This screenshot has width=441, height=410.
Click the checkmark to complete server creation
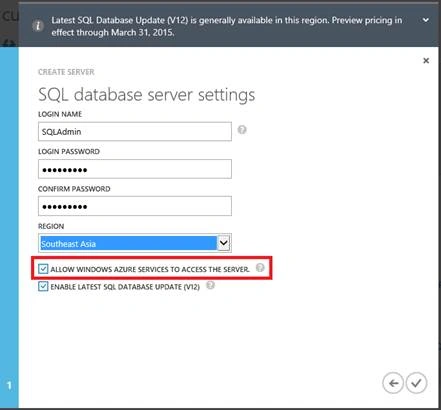(416, 383)
